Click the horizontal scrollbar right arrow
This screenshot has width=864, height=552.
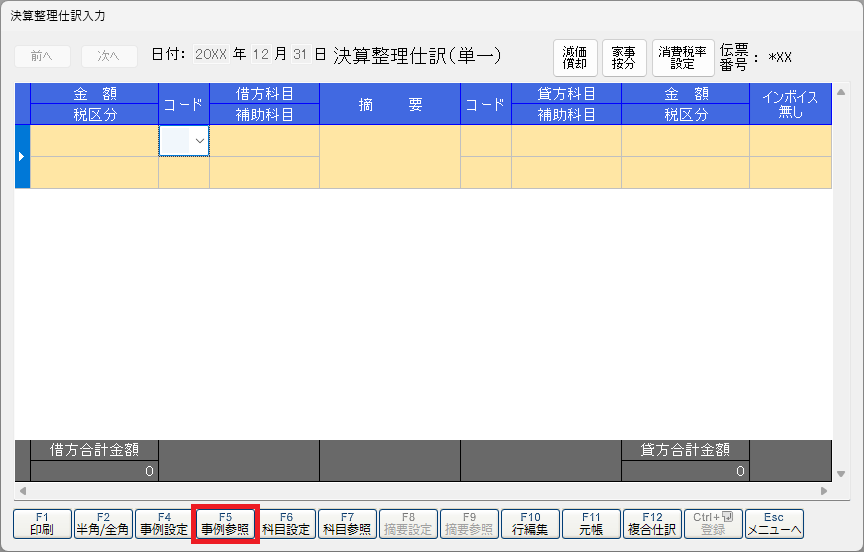coord(824,491)
